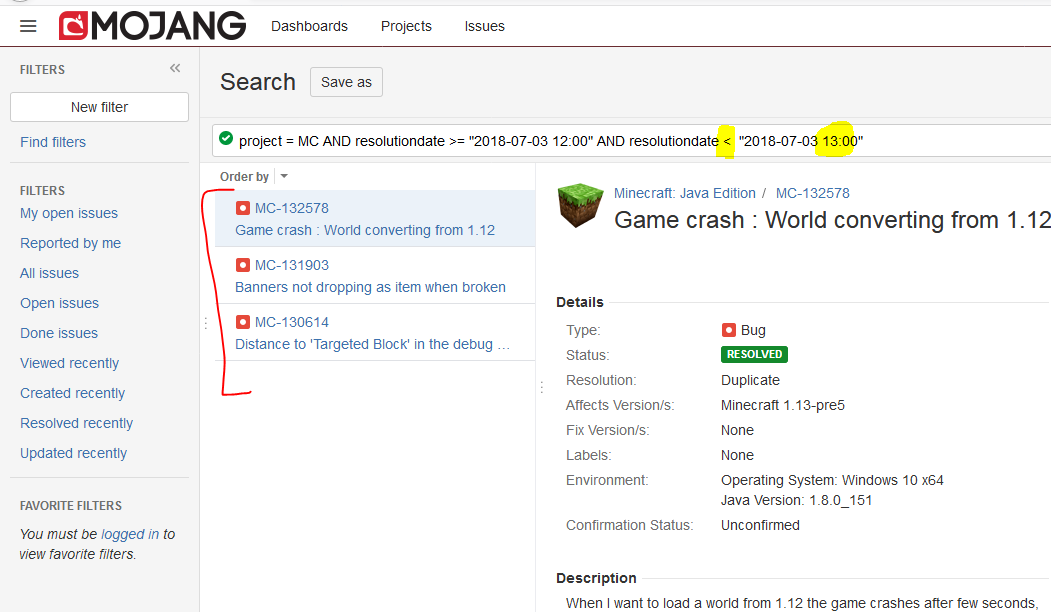
Task: Click the issue title in the detail pane
Action: [832, 220]
